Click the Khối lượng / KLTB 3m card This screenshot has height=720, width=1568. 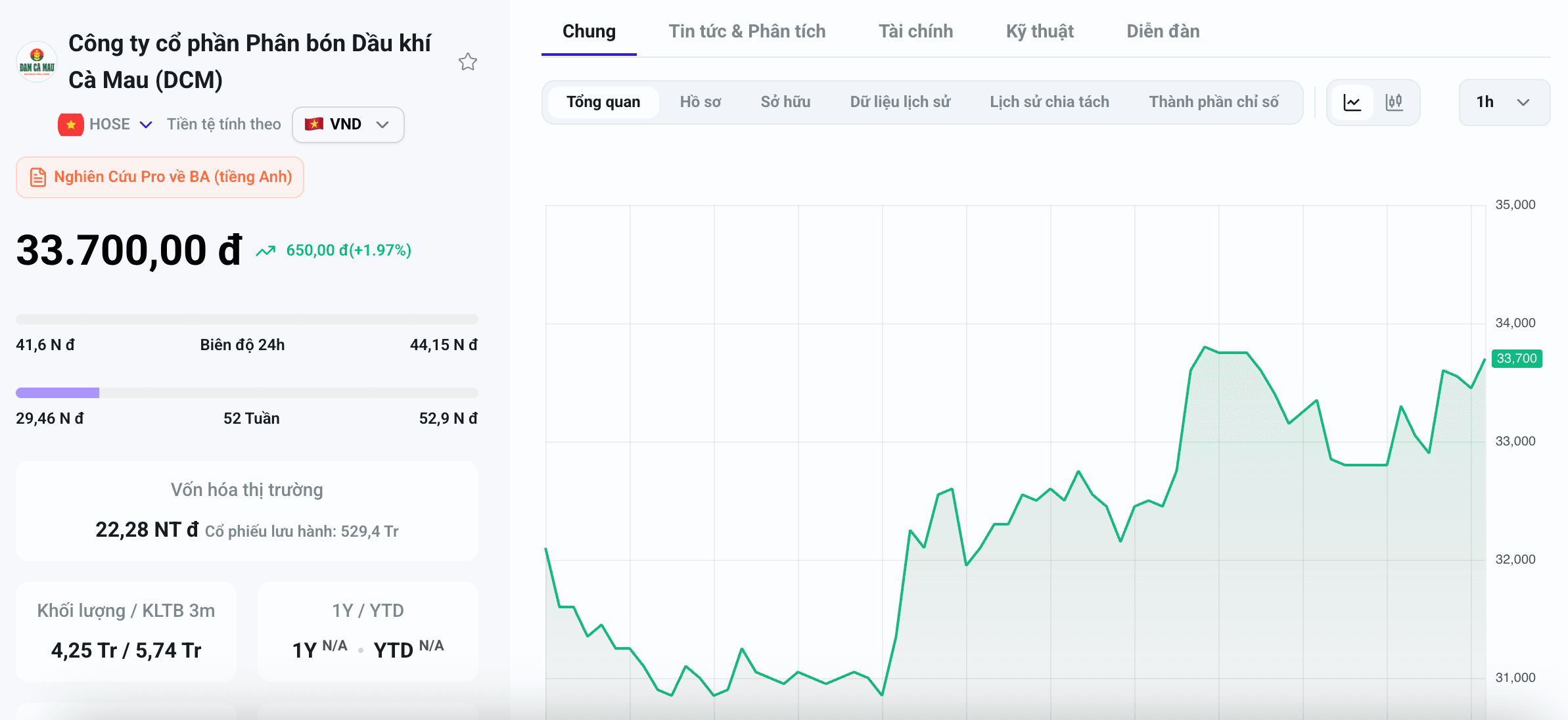click(x=126, y=632)
